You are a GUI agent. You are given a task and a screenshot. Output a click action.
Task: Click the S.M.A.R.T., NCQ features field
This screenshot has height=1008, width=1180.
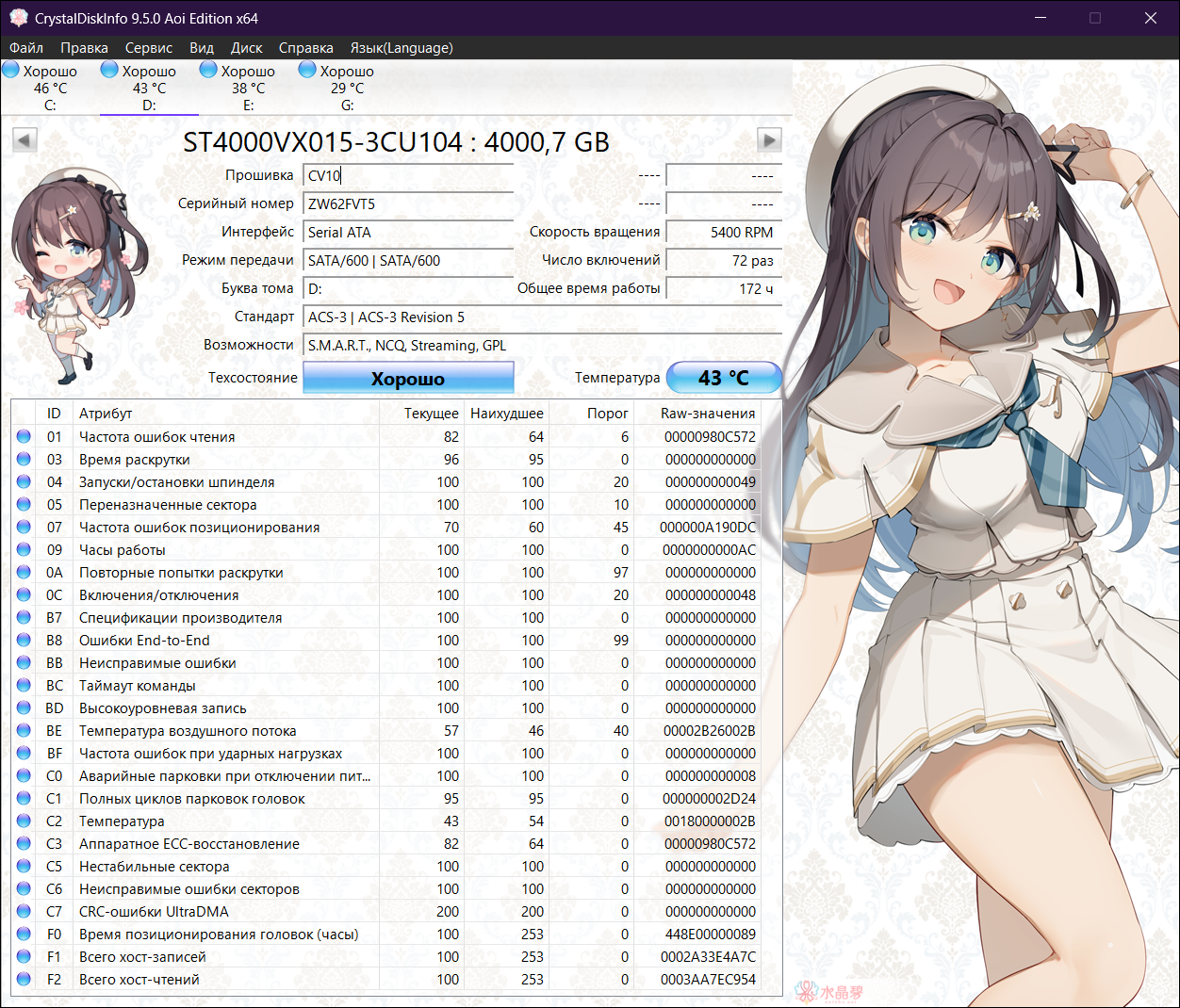coord(542,345)
